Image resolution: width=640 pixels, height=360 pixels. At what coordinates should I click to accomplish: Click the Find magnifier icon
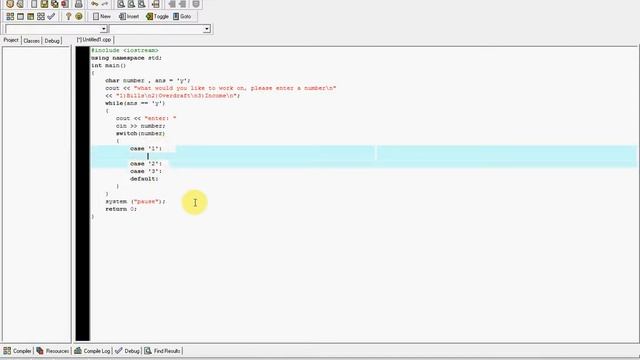(x=121, y=4)
